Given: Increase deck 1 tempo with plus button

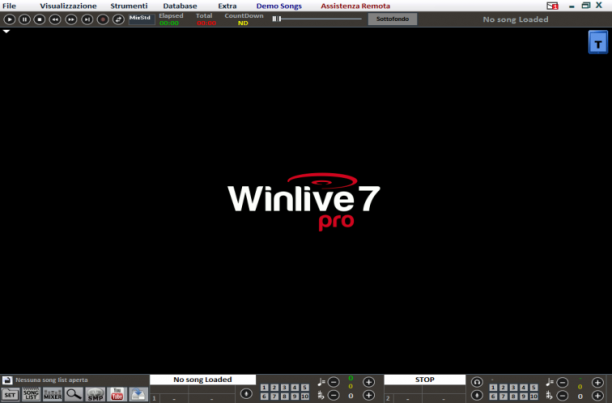Looking at the screenshot, I should click(368, 382).
